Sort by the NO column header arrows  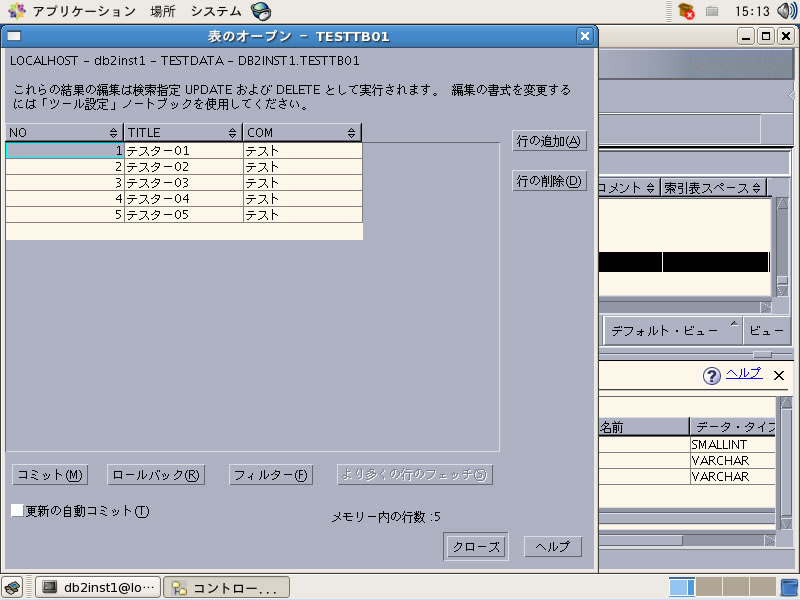(x=113, y=133)
